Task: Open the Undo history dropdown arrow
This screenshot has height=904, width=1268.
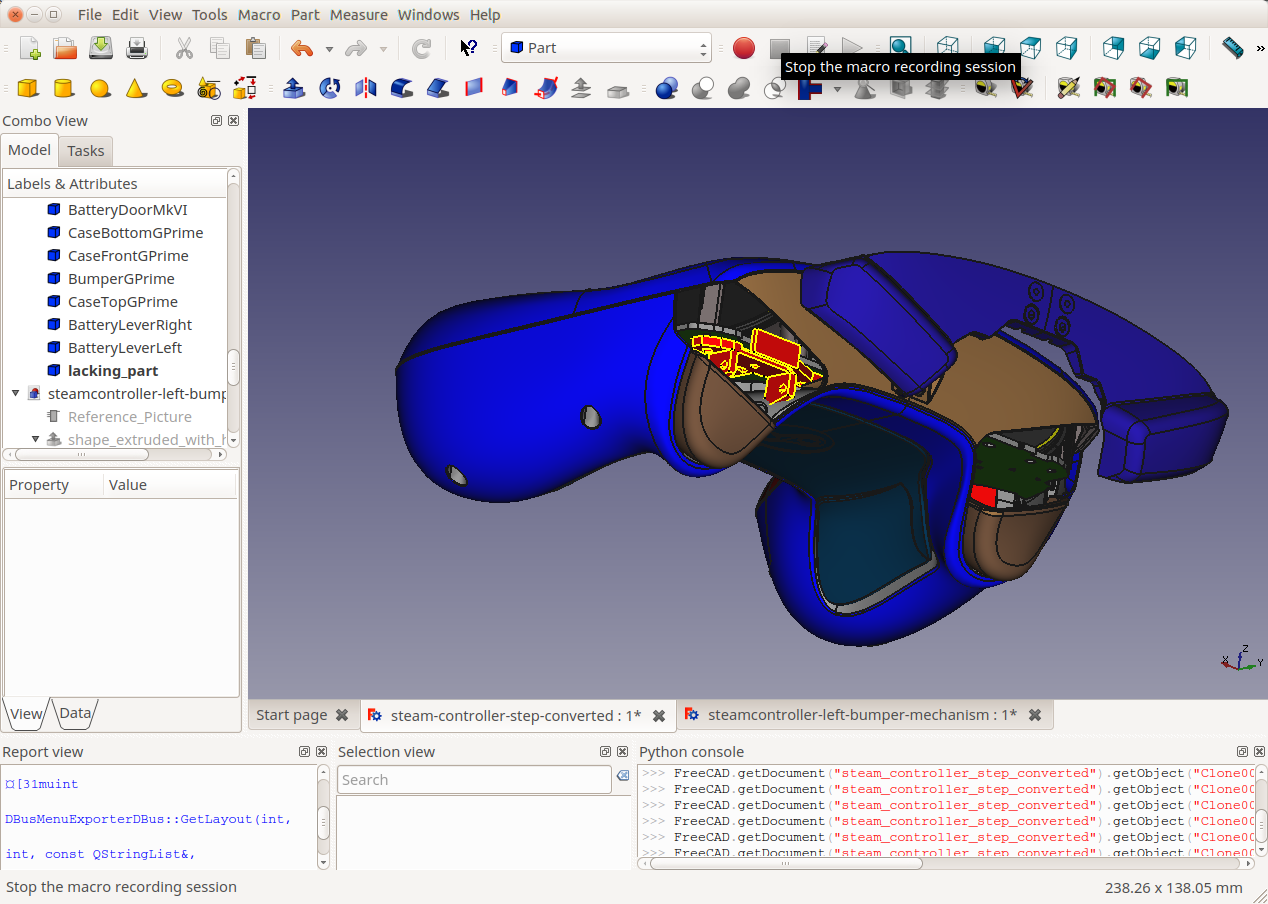Action: point(329,48)
